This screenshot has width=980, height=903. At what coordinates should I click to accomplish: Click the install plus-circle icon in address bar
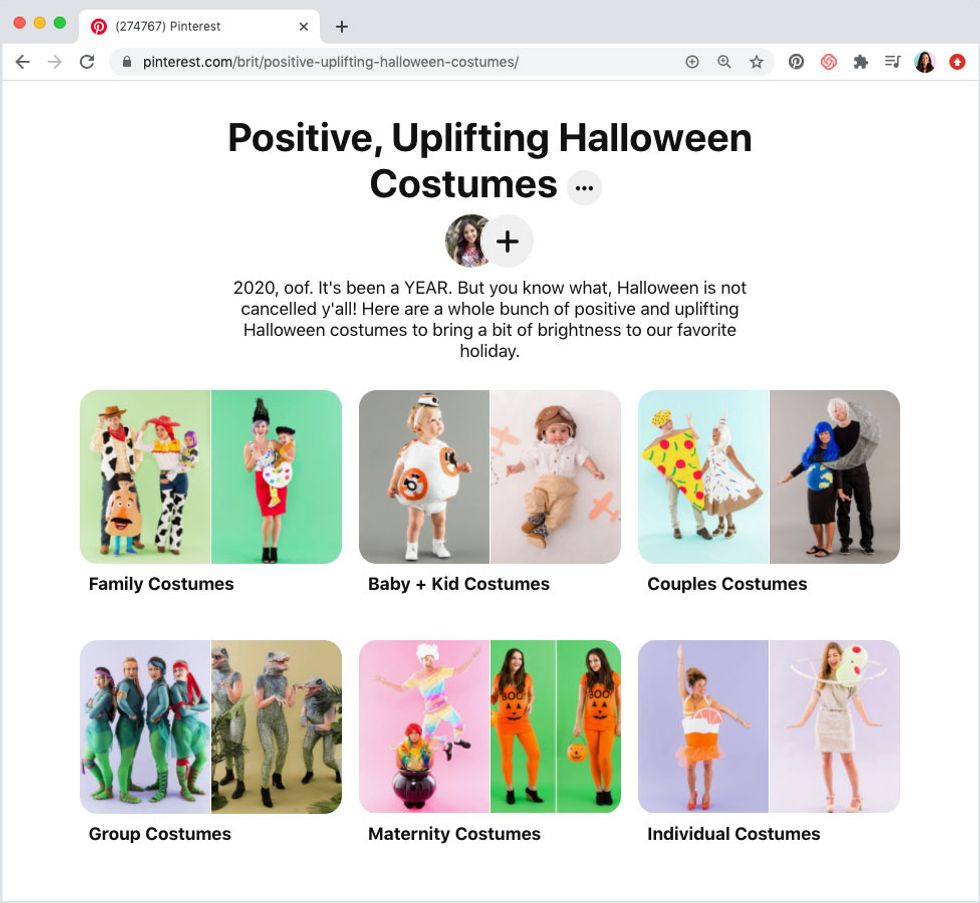pyautogui.click(x=692, y=62)
